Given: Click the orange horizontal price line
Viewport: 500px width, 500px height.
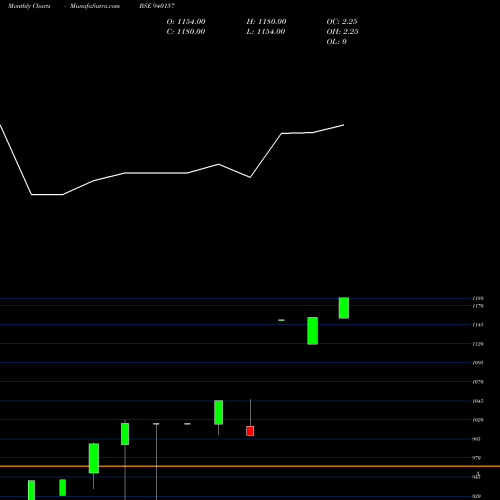Looking at the screenshot, I should (250, 466).
